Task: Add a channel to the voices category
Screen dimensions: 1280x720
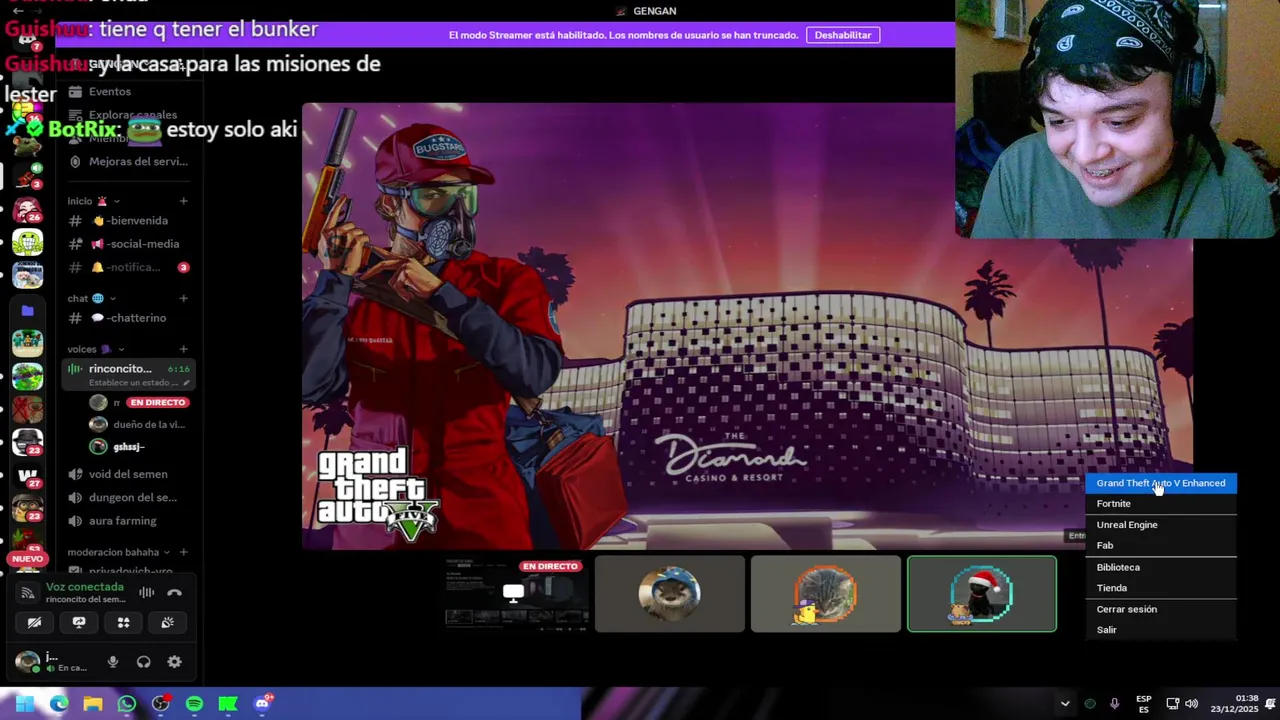Action: 183,349
